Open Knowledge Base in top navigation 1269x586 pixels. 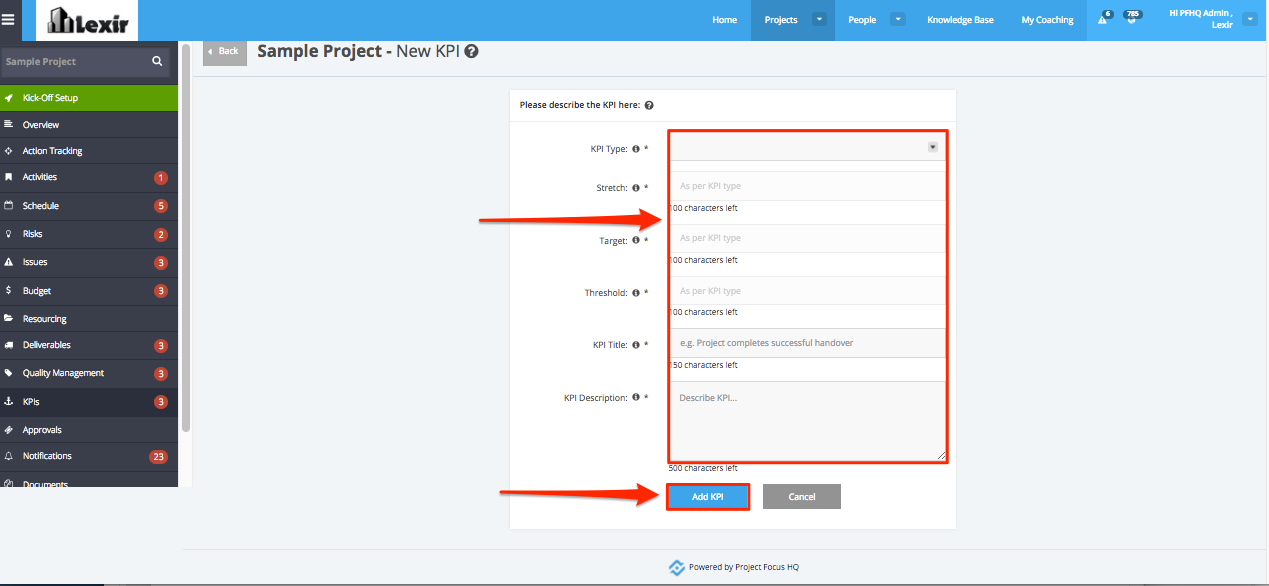(x=960, y=20)
